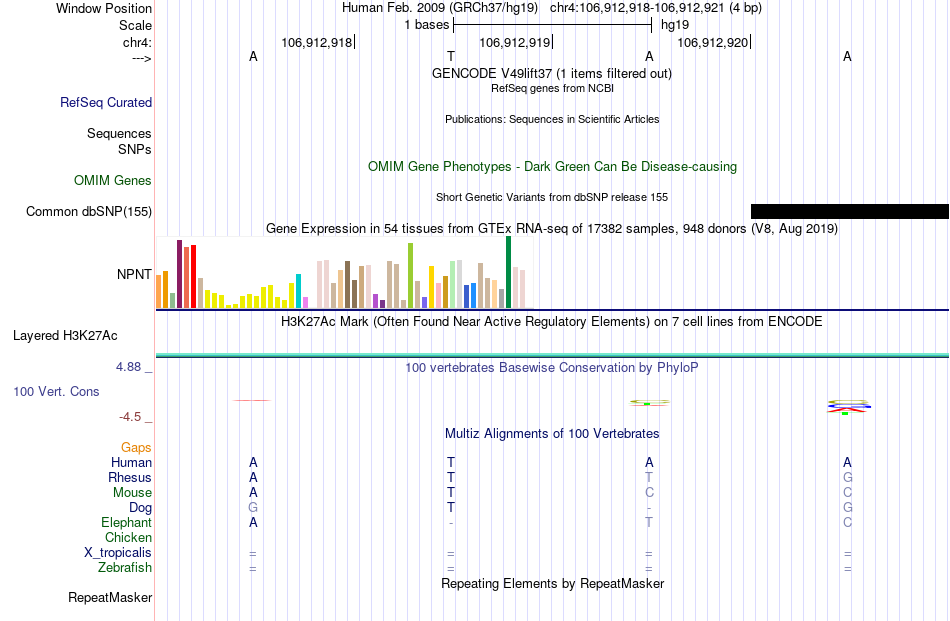The height and width of the screenshot is (621, 950).
Task: Click the Scale label on left
Action: point(135,25)
